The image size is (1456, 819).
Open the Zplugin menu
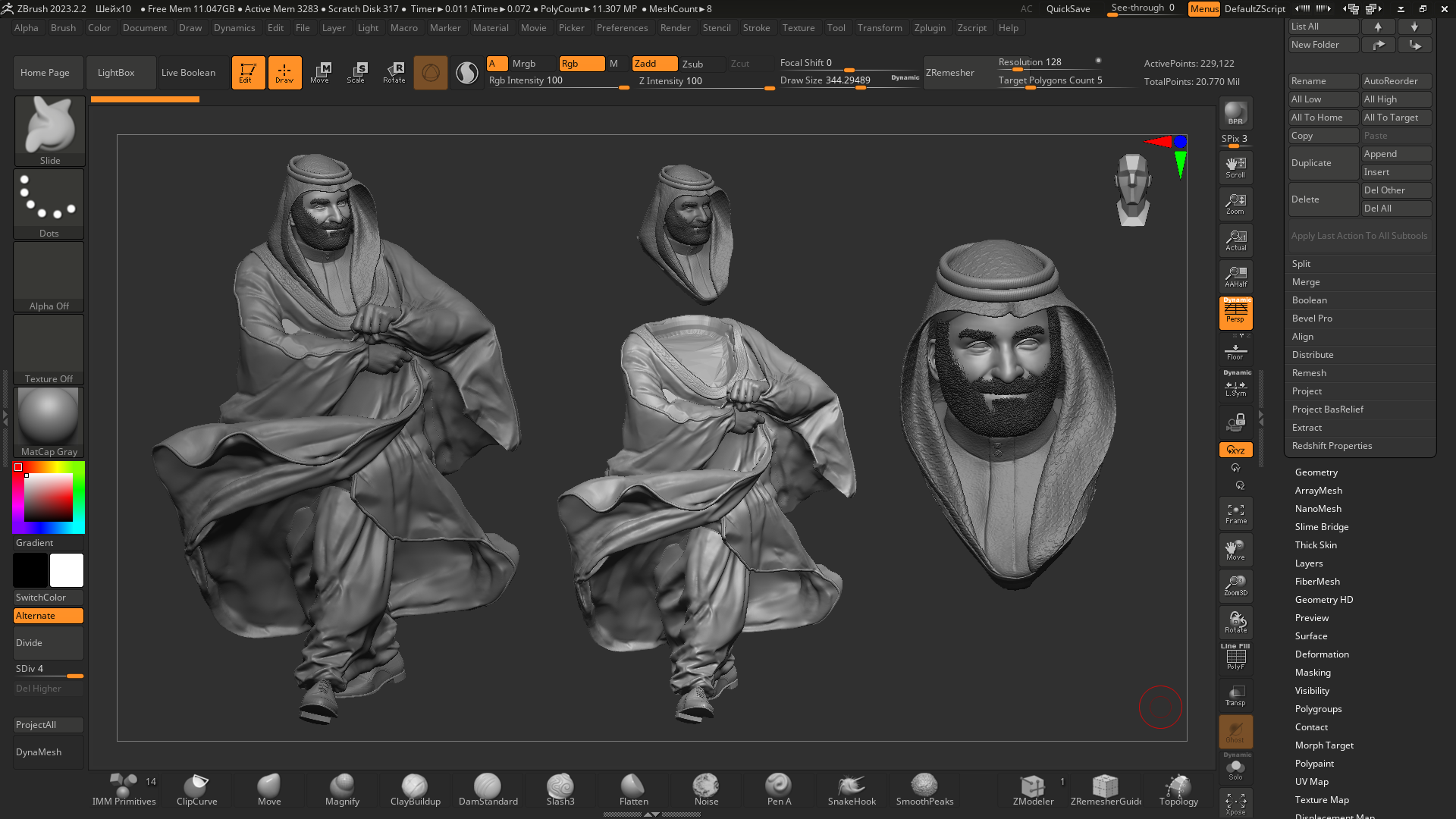[x=929, y=28]
